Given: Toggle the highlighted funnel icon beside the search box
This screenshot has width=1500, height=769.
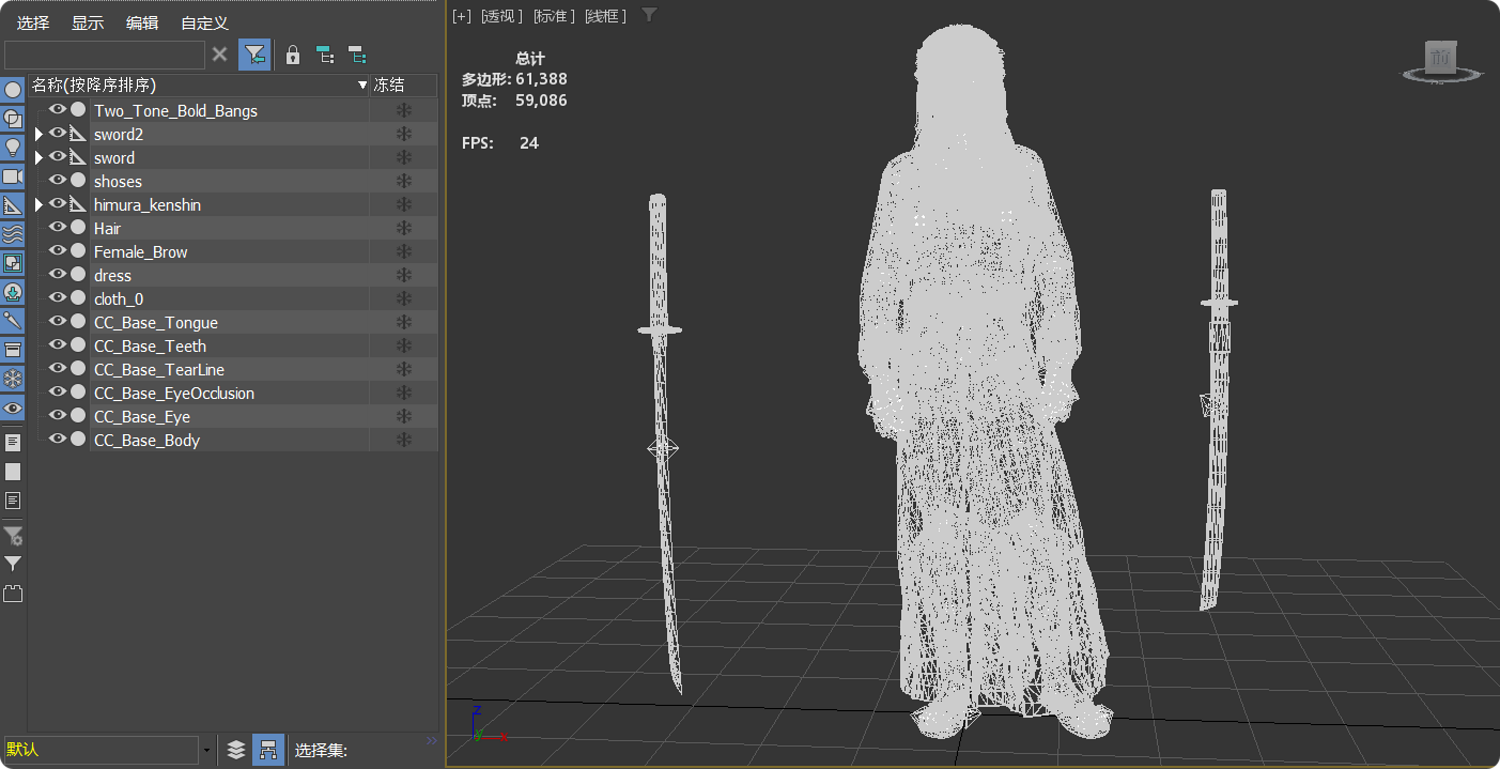Looking at the screenshot, I should pyautogui.click(x=255, y=55).
